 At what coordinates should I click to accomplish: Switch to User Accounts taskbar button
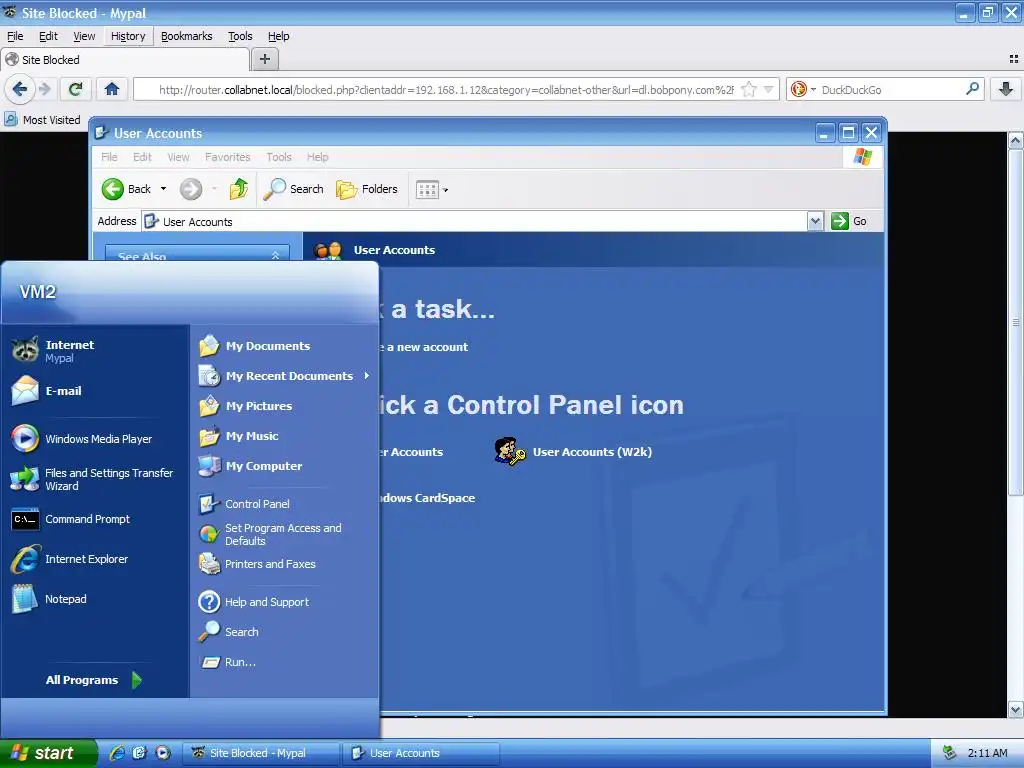click(x=421, y=753)
